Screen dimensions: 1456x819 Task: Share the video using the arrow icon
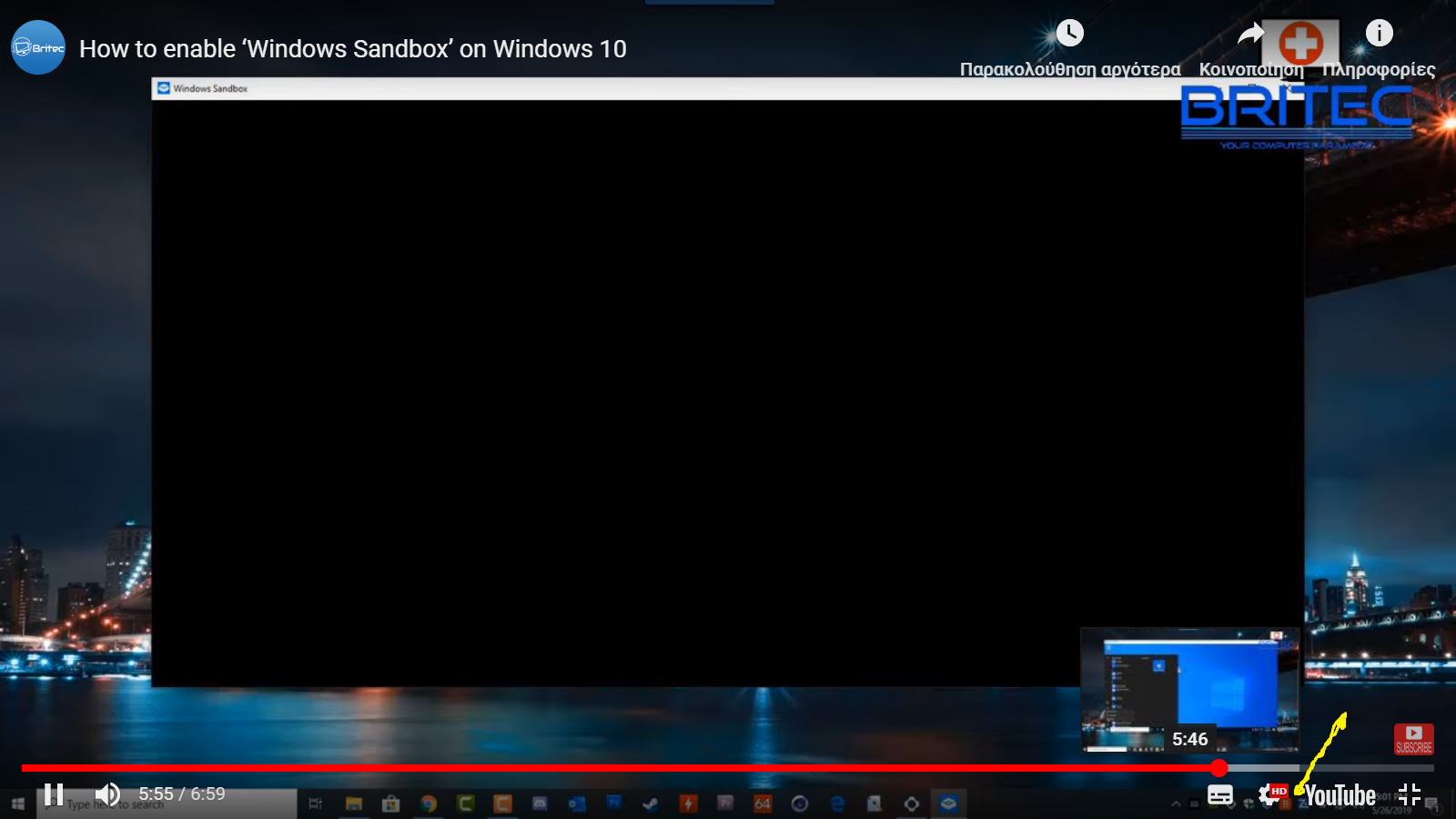pos(1251,35)
